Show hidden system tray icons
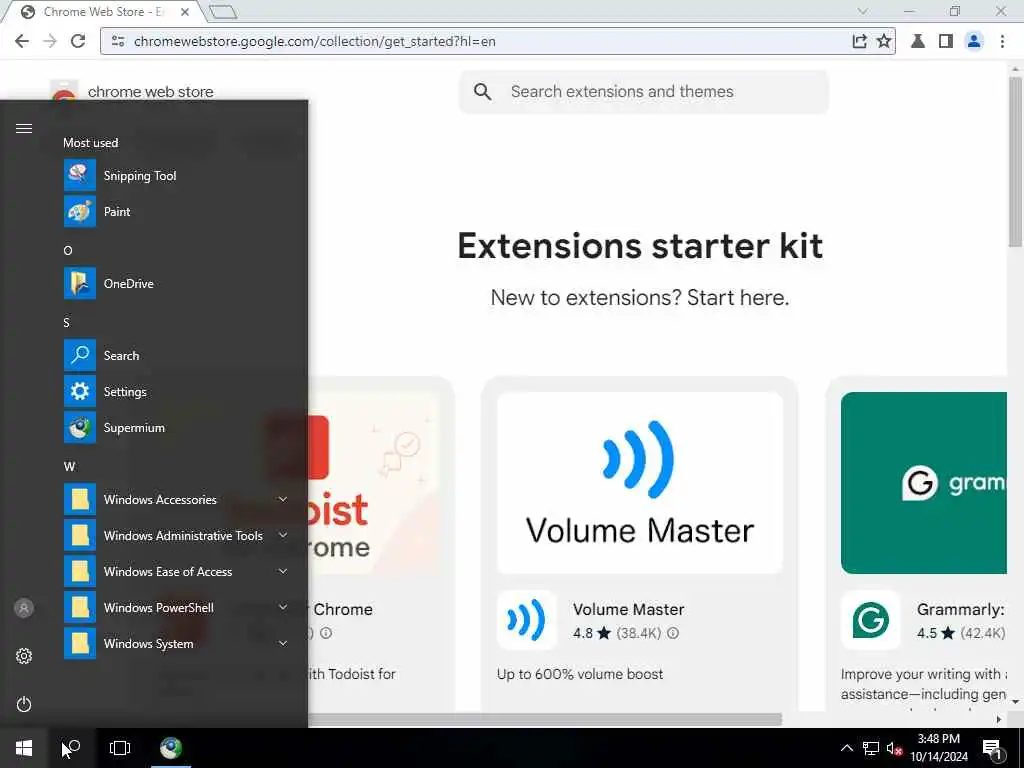Image resolution: width=1024 pixels, height=768 pixels. point(846,748)
